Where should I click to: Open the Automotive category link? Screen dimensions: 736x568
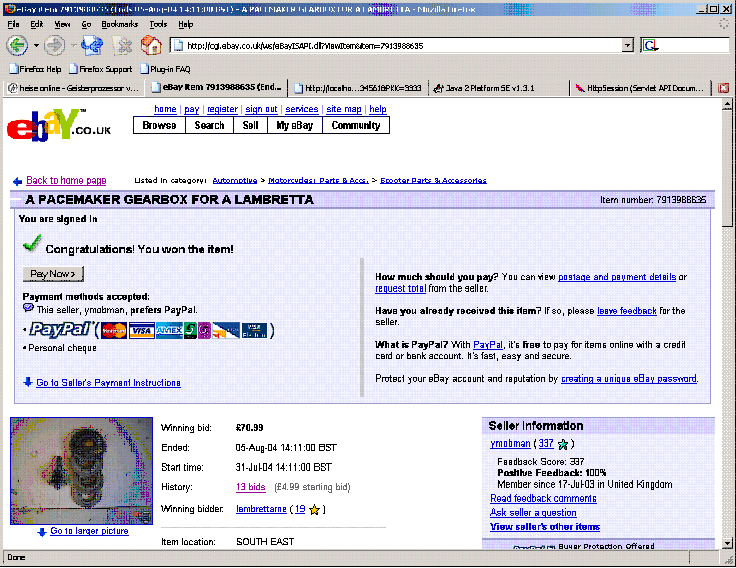pyautogui.click(x=235, y=180)
